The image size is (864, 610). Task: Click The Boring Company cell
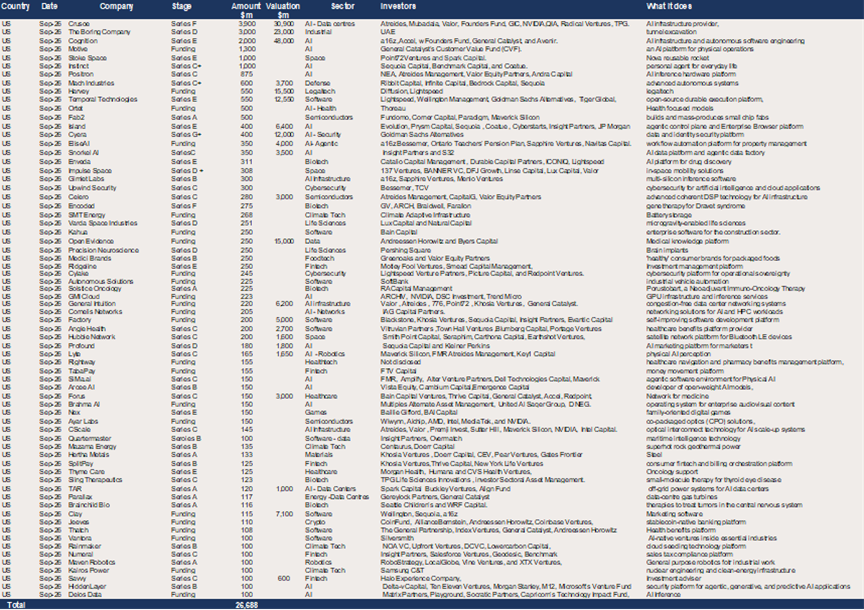pyautogui.click(x=99, y=32)
